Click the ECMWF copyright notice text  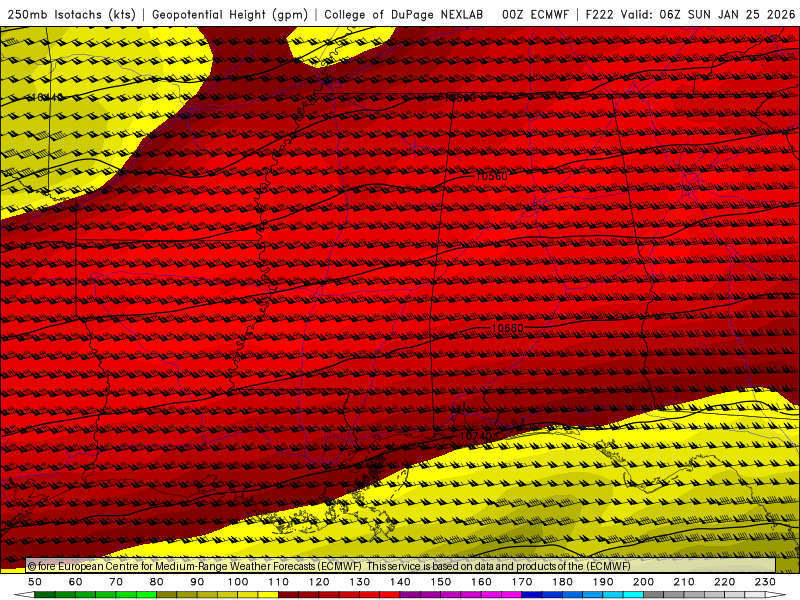coord(329,566)
